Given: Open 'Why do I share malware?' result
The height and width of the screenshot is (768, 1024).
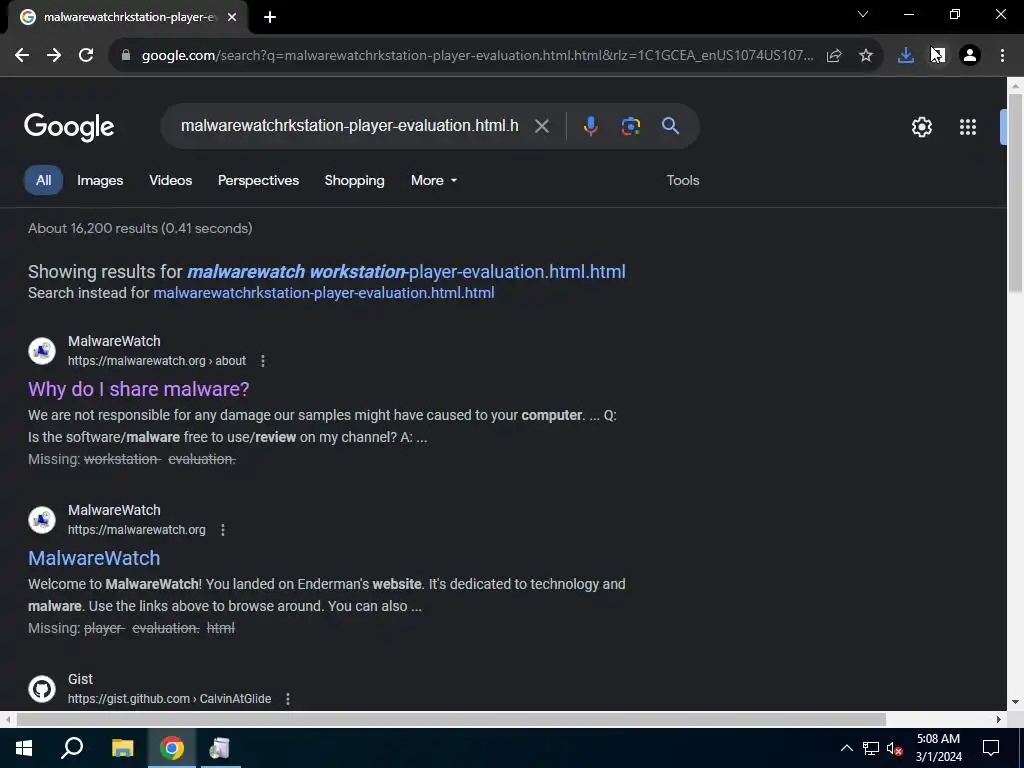Looking at the screenshot, I should point(138,389).
